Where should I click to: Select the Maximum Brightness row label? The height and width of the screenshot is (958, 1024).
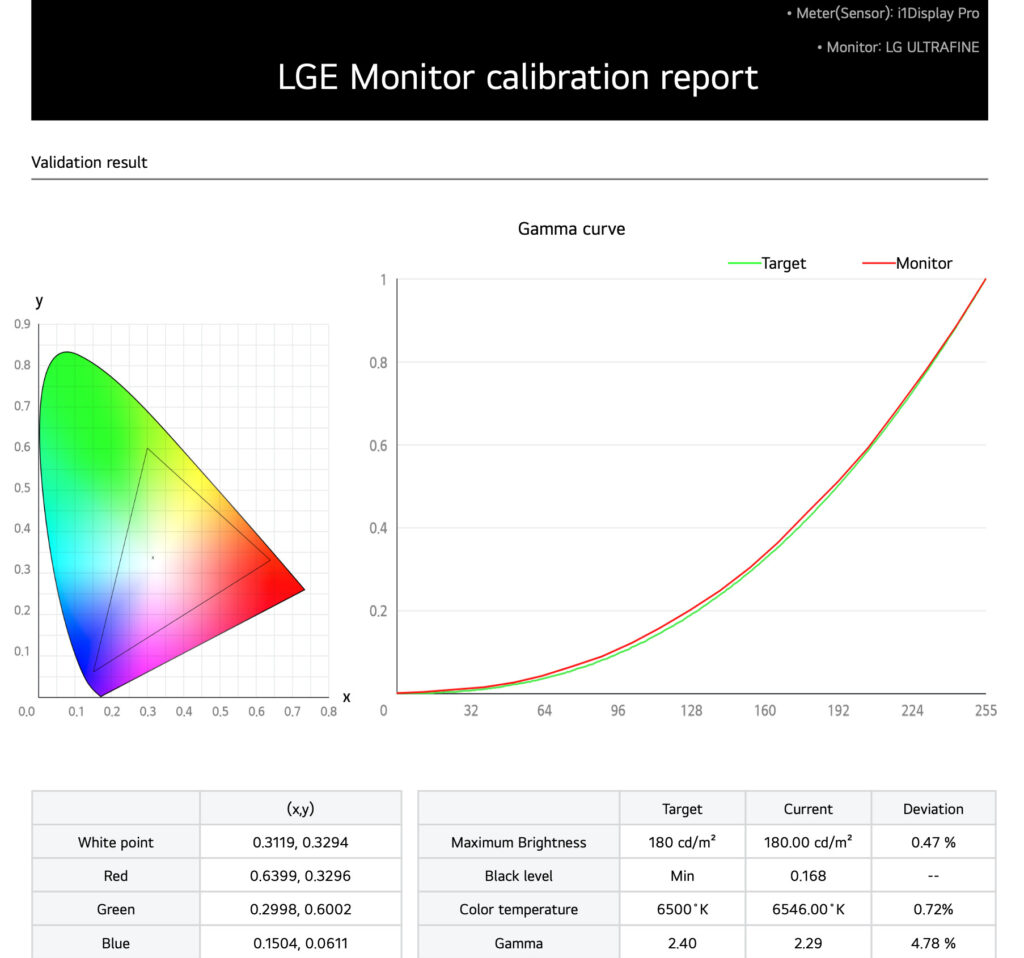518,842
